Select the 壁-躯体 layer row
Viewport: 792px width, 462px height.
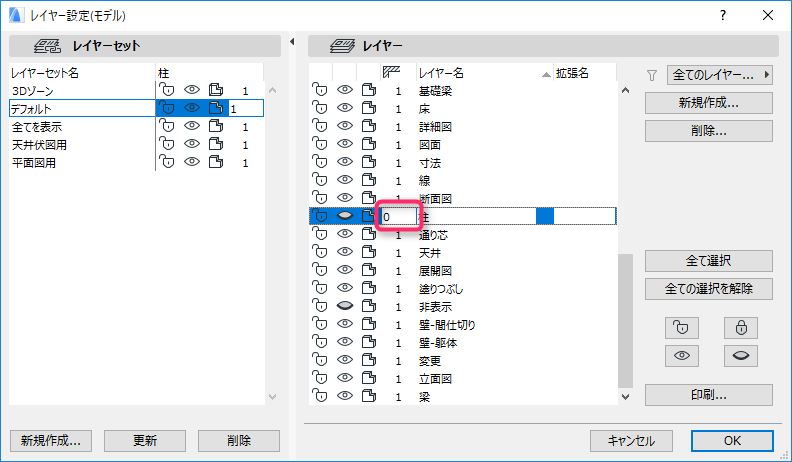462,342
